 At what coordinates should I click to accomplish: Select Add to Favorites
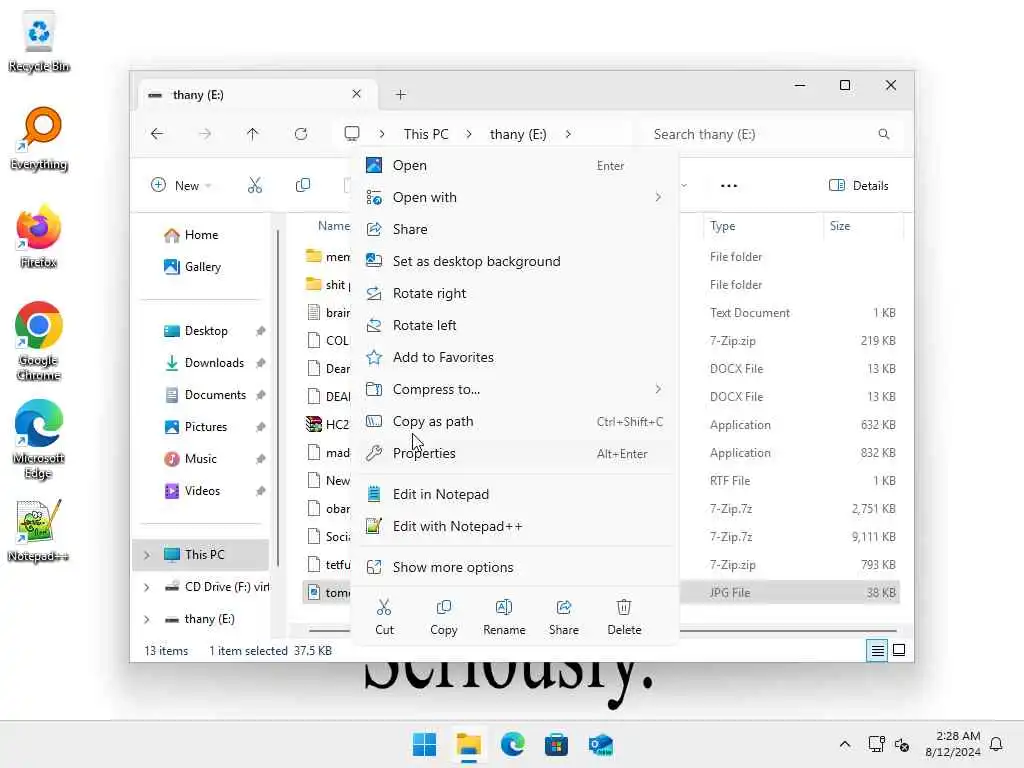[x=515, y=357]
